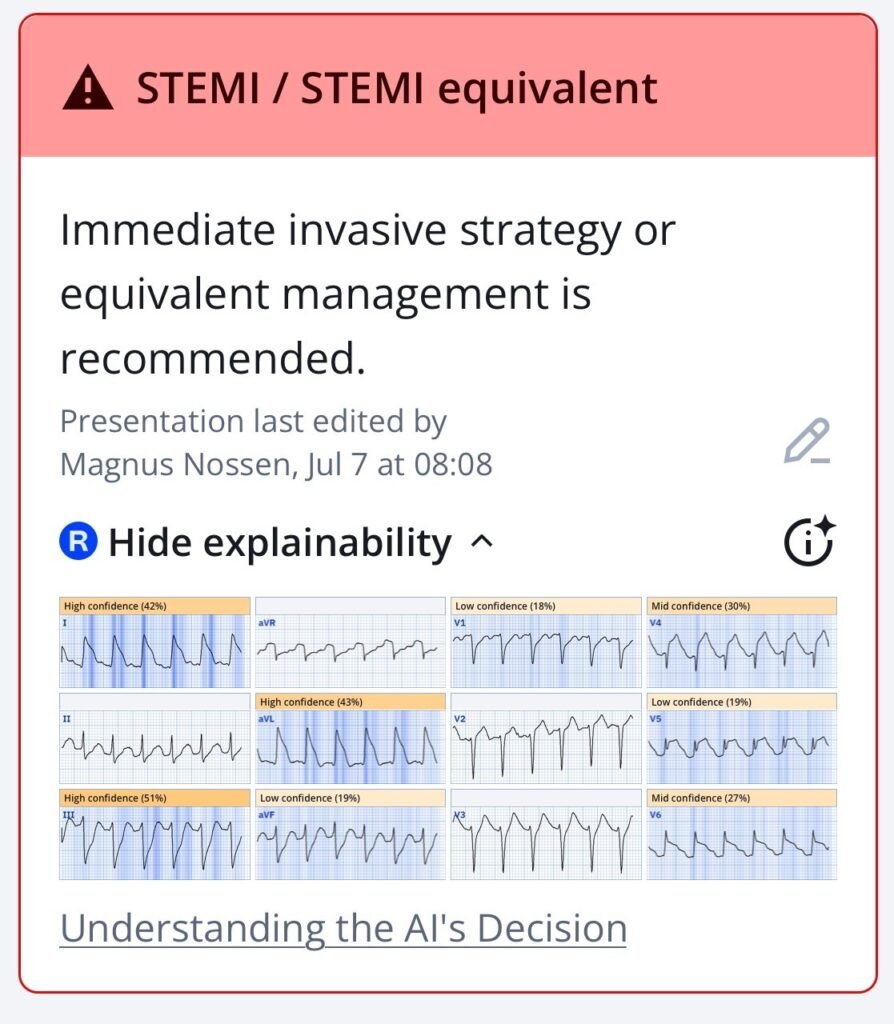Select lead II ECG thumbnail
The height and width of the screenshot is (1024, 894).
coord(155,738)
